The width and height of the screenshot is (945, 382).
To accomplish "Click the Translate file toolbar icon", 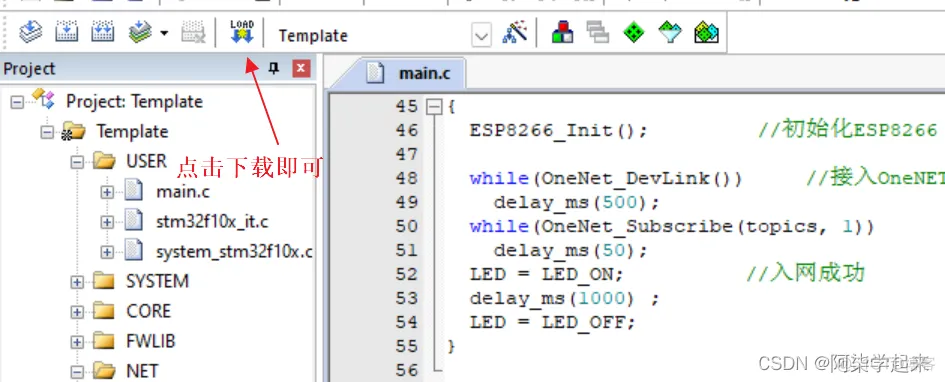I will 30,31.
